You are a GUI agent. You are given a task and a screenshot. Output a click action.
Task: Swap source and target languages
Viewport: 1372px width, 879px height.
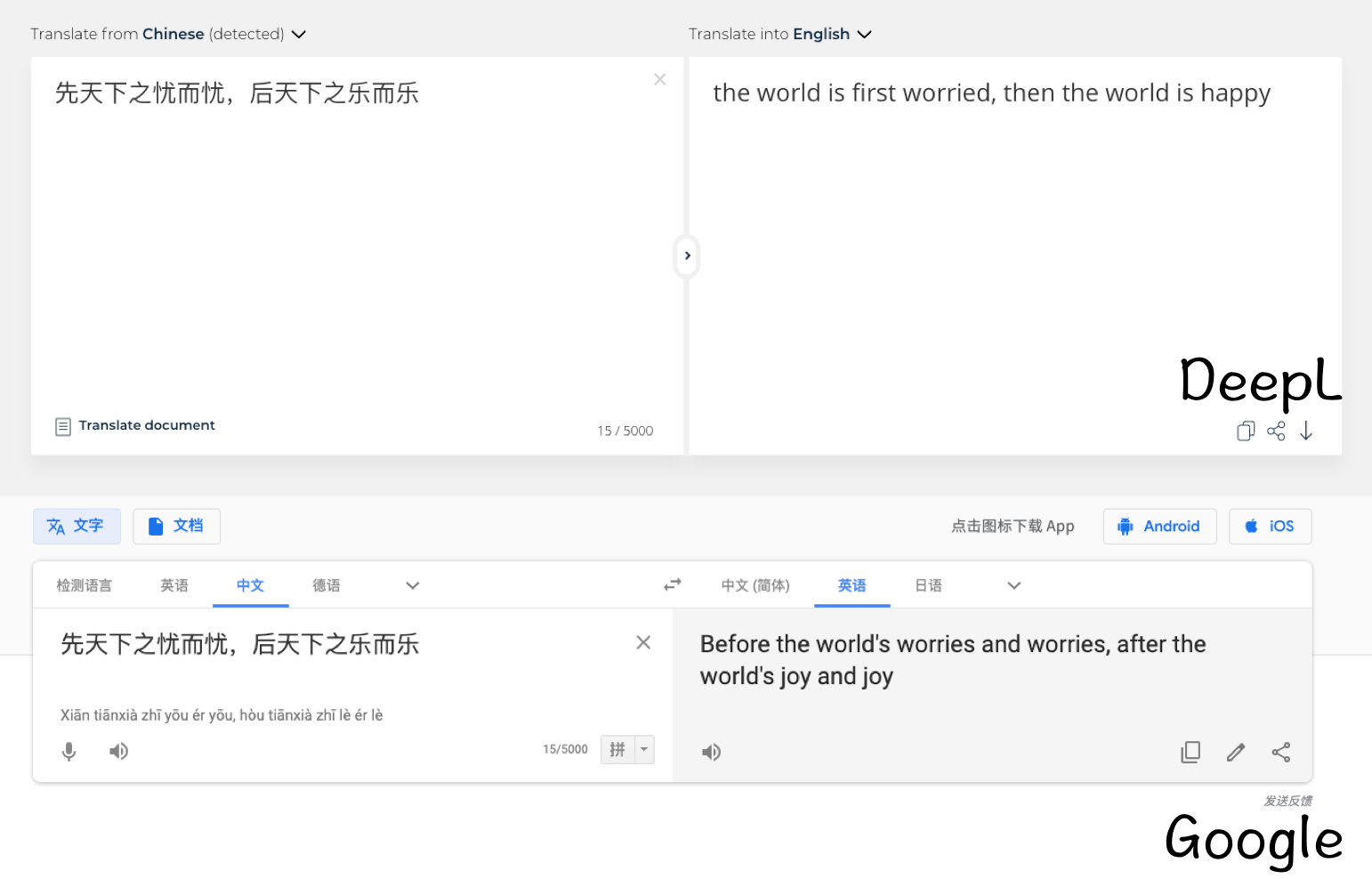pyautogui.click(x=672, y=585)
